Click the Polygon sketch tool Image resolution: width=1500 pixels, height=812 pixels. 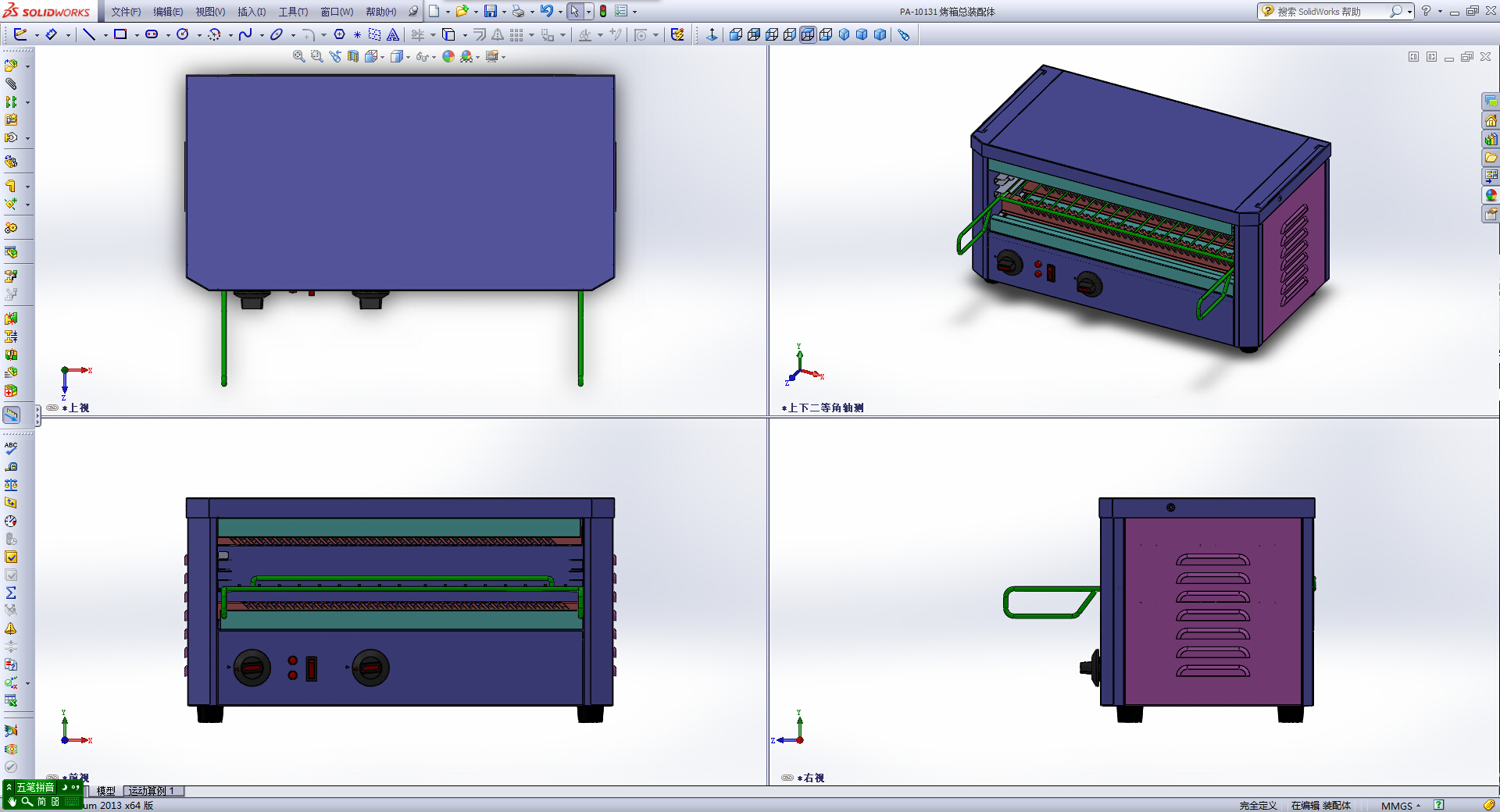coord(339,34)
